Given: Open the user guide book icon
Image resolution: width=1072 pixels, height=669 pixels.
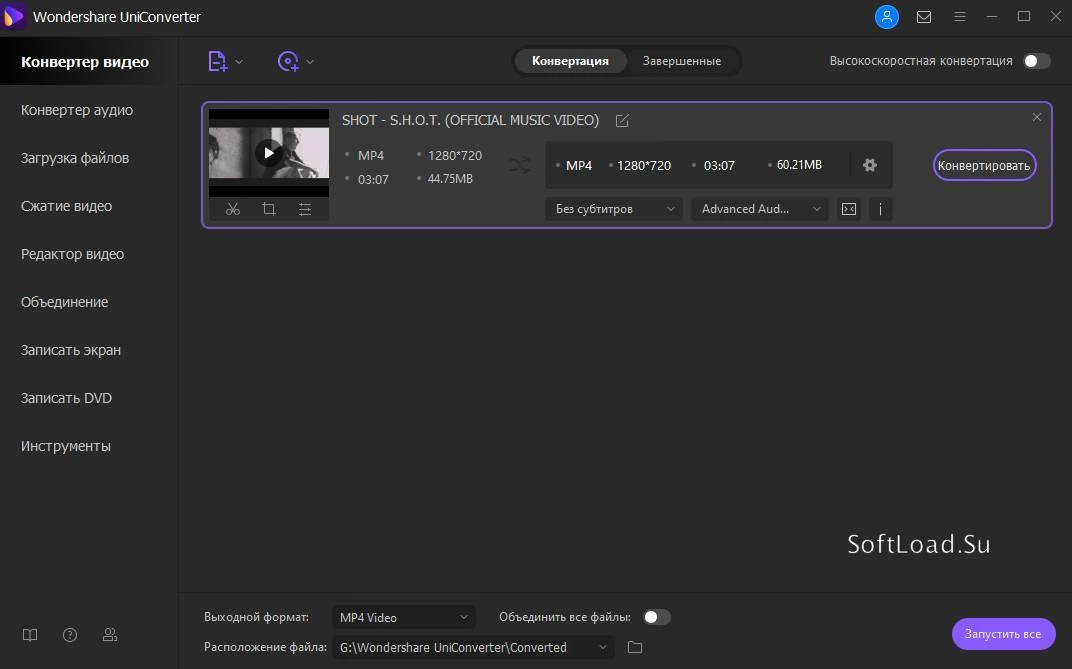Looking at the screenshot, I should 30,635.
